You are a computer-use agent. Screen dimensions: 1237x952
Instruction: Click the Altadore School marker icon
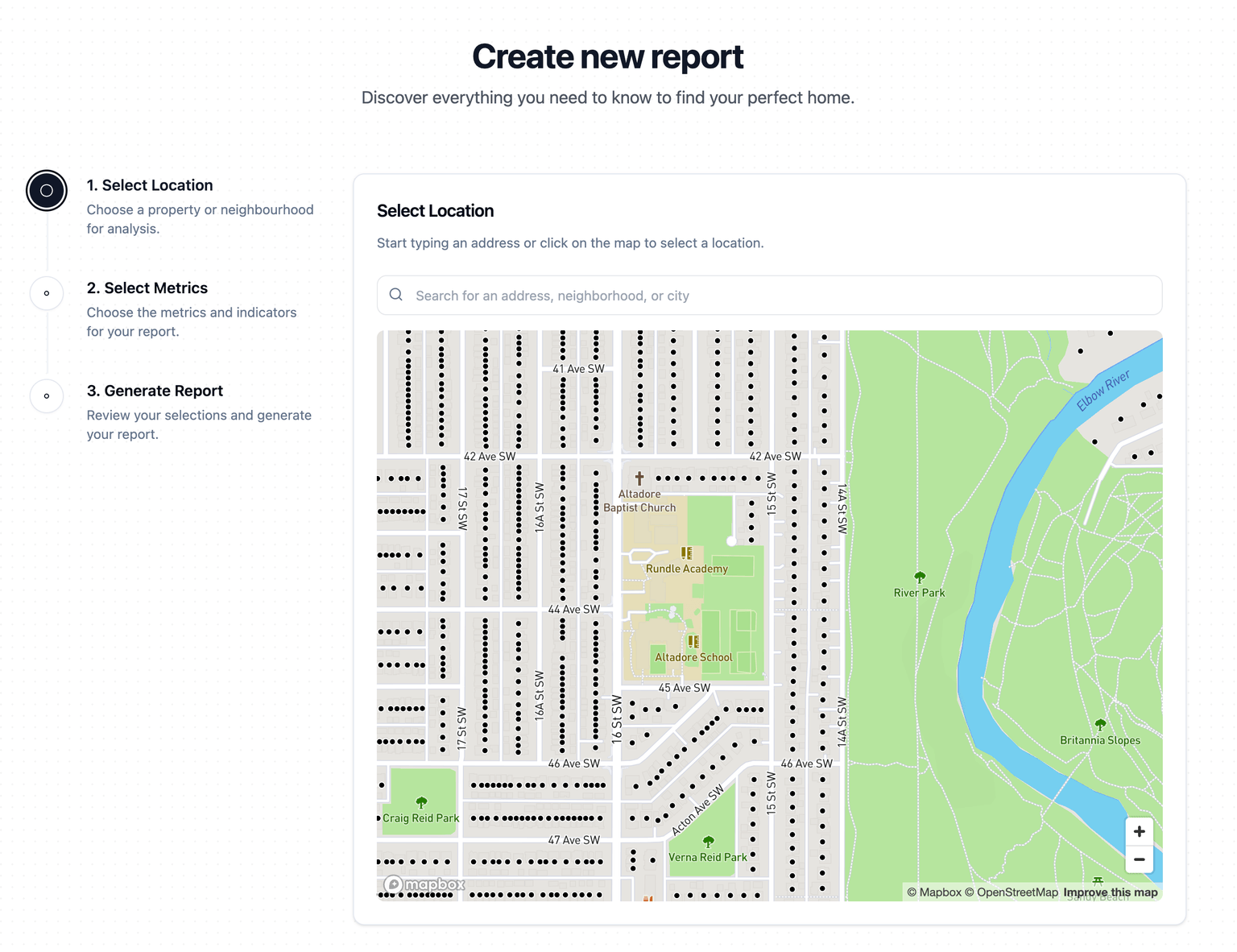click(x=693, y=642)
